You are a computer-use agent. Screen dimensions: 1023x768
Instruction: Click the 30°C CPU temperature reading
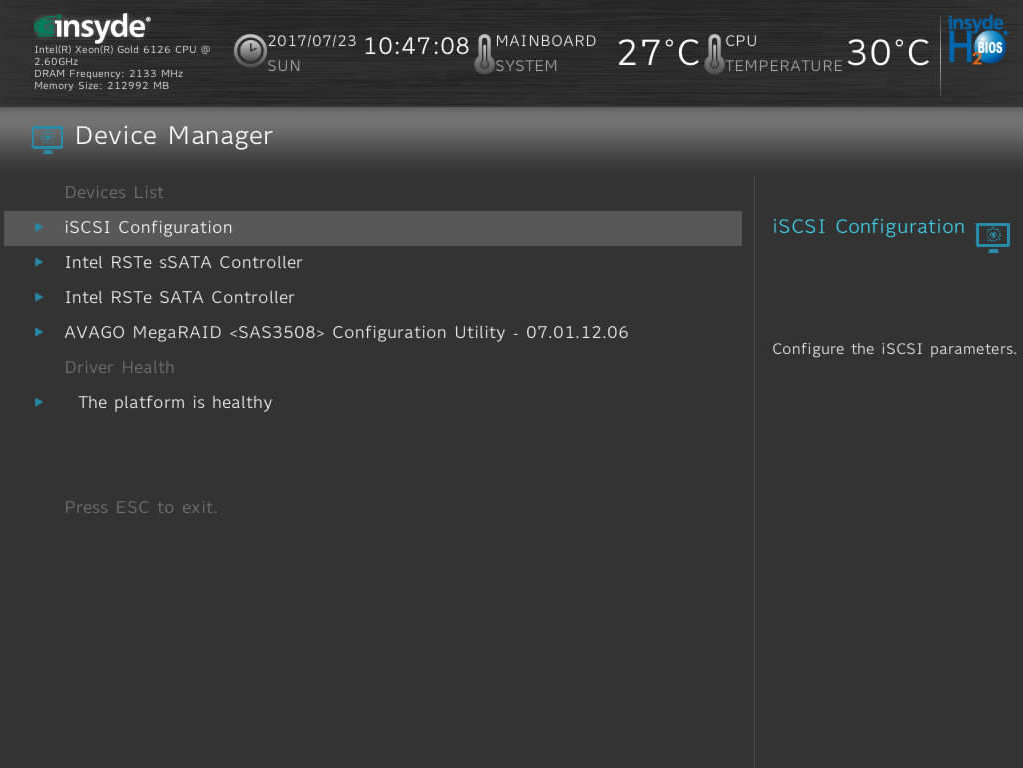click(x=888, y=52)
